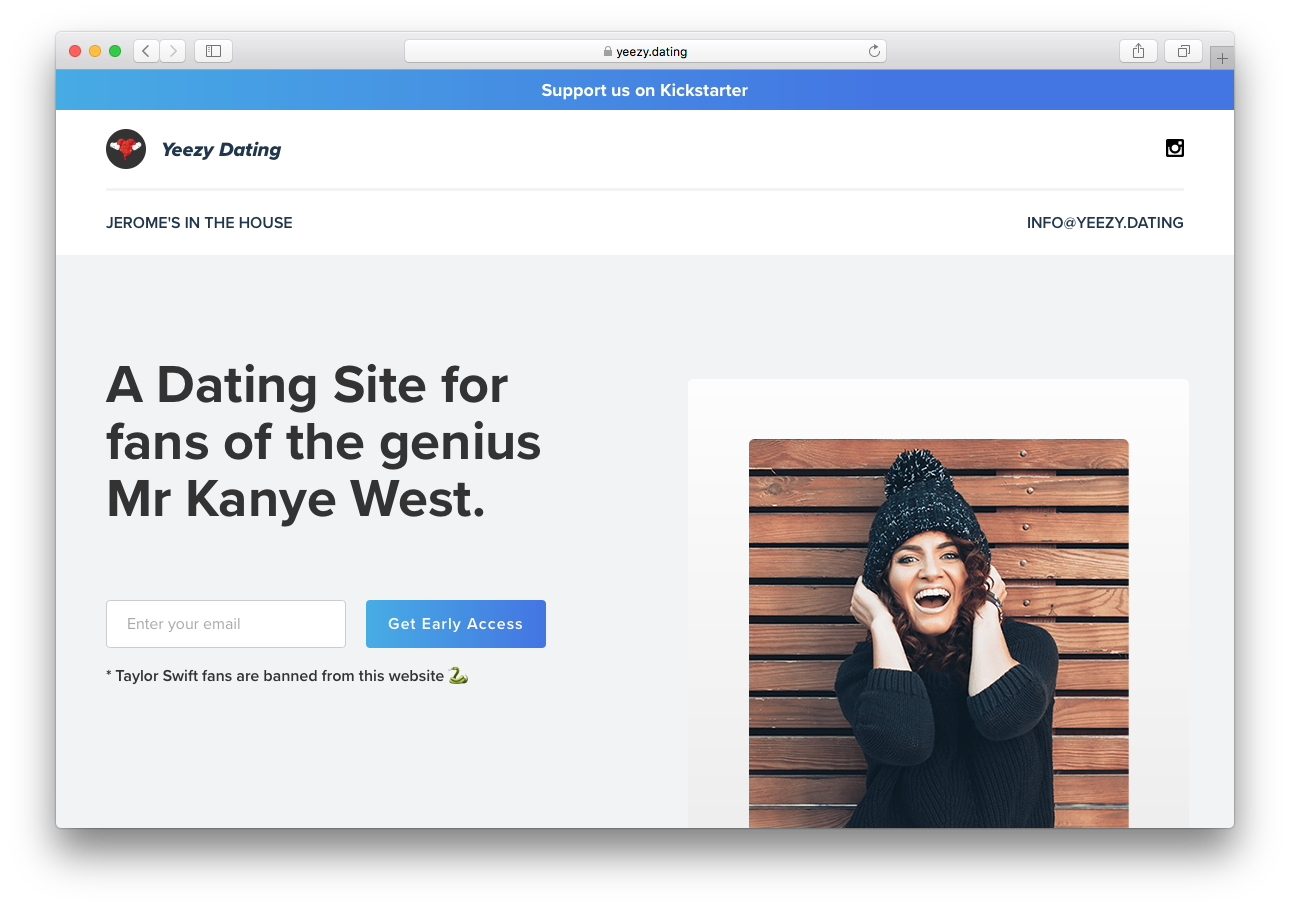Open the Safari share menu
The height and width of the screenshot is (908, 1290).
pos(1138,51)
